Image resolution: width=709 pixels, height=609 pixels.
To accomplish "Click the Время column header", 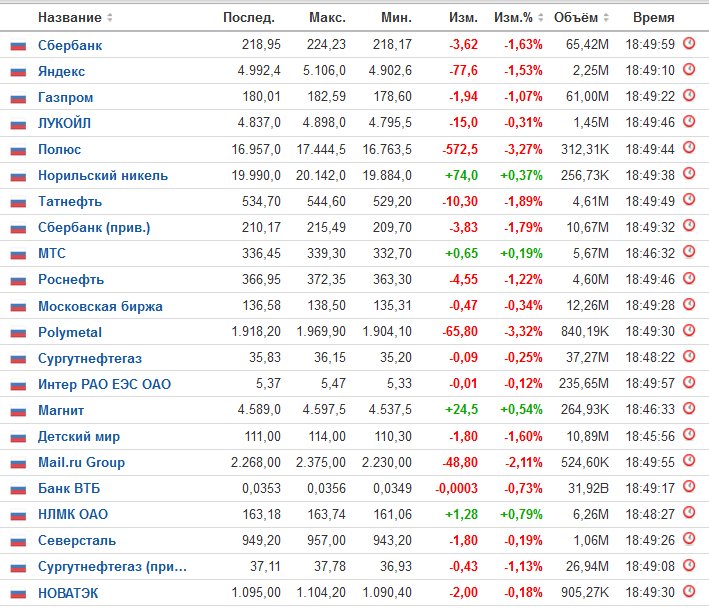I will pyautogui.click(x=653, y=18).
